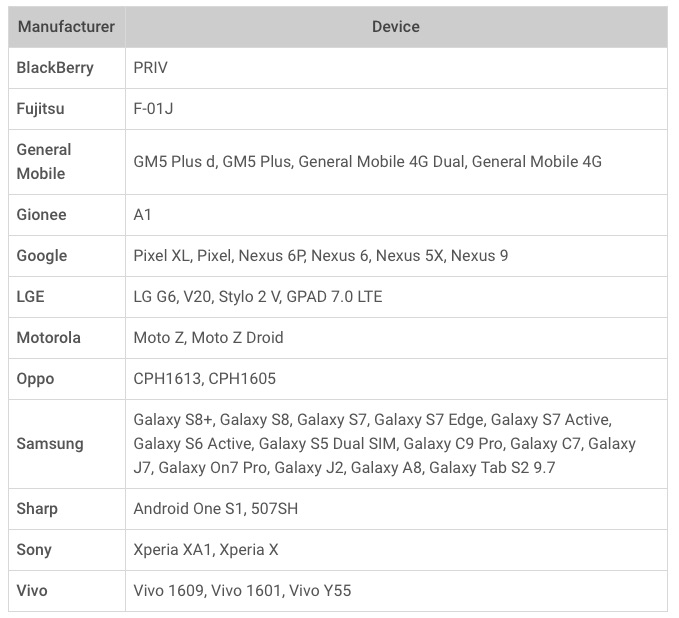This screenshot has height=618, width=679.
Task: Click the Device column header
Action: point(396,27)
